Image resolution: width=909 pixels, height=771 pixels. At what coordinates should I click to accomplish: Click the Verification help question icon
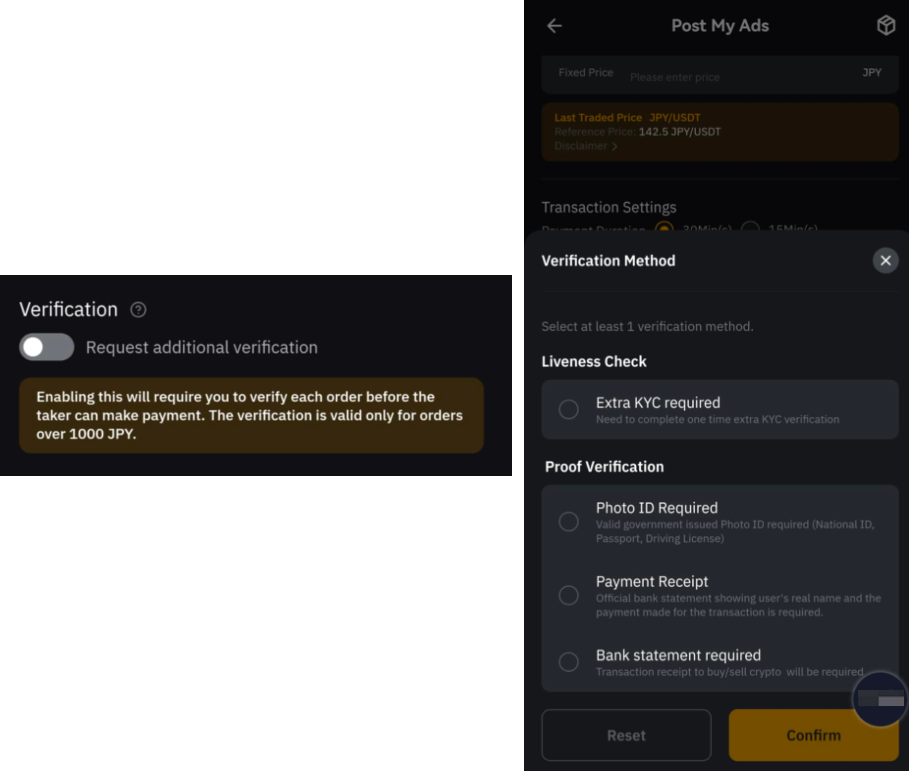[x=138, y=310]
